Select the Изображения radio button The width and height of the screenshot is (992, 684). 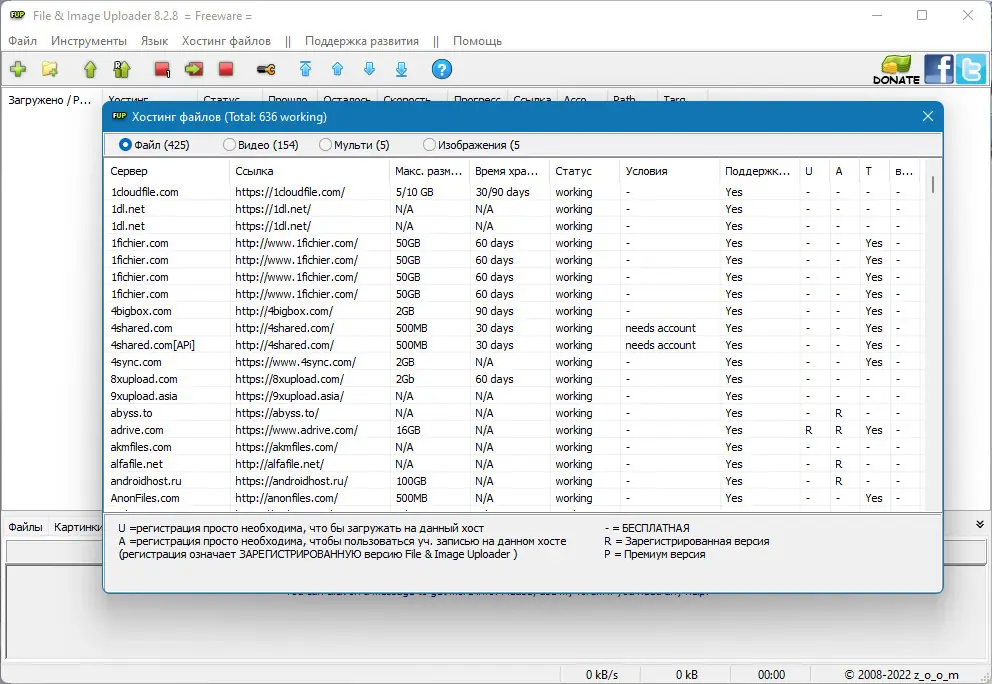pyautogui.click(x=471, y=145)
